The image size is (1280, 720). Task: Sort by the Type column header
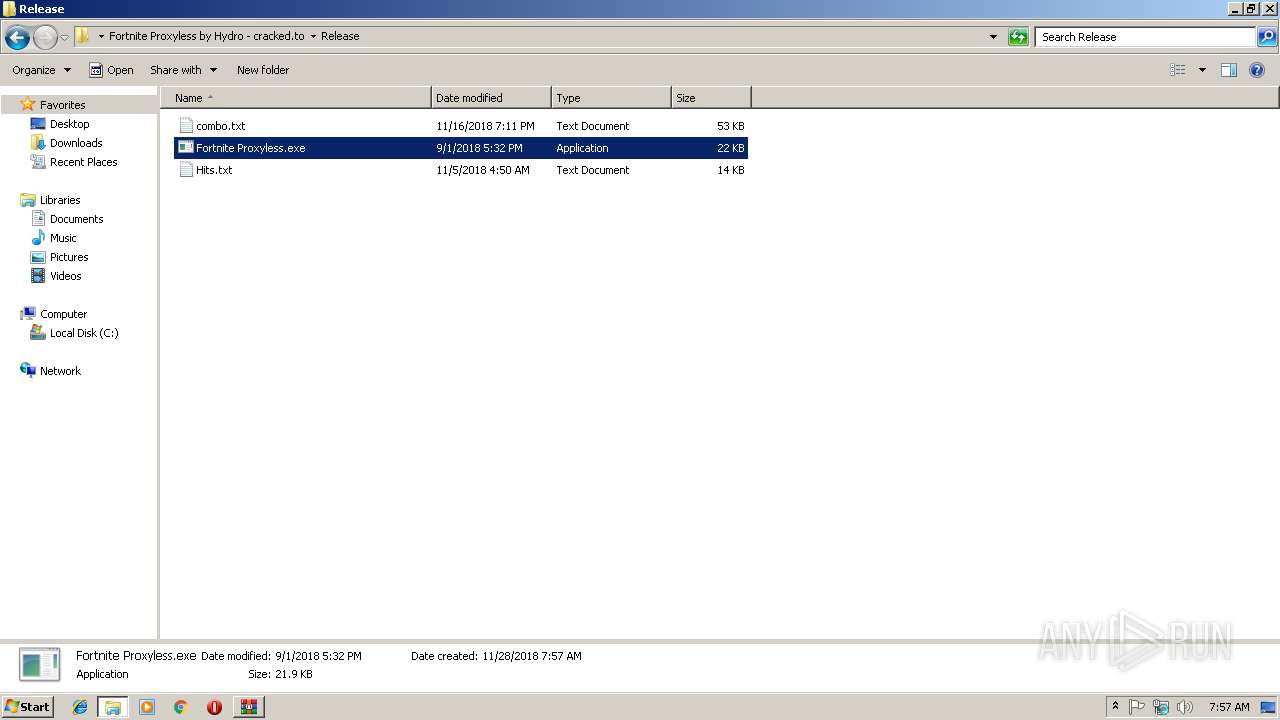pos(611,98)
